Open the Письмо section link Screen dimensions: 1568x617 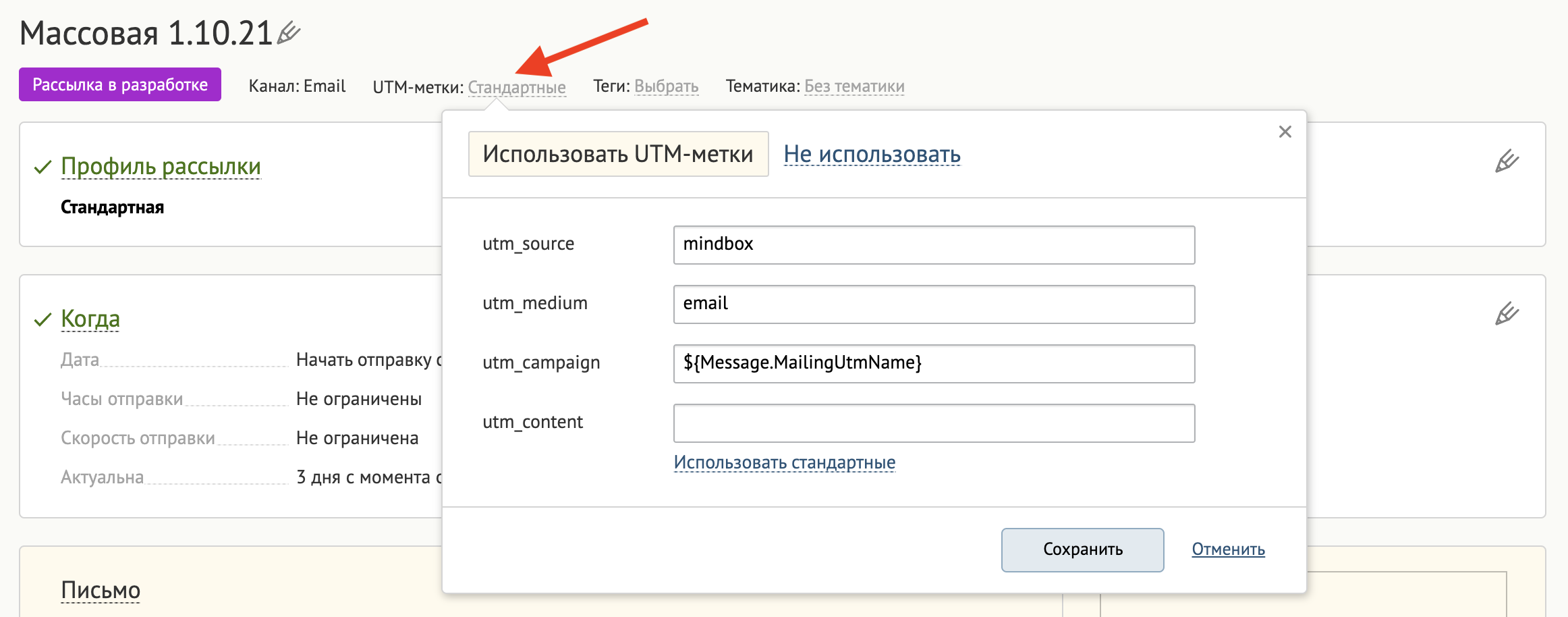pyautogui.click(x=101, y=590)
